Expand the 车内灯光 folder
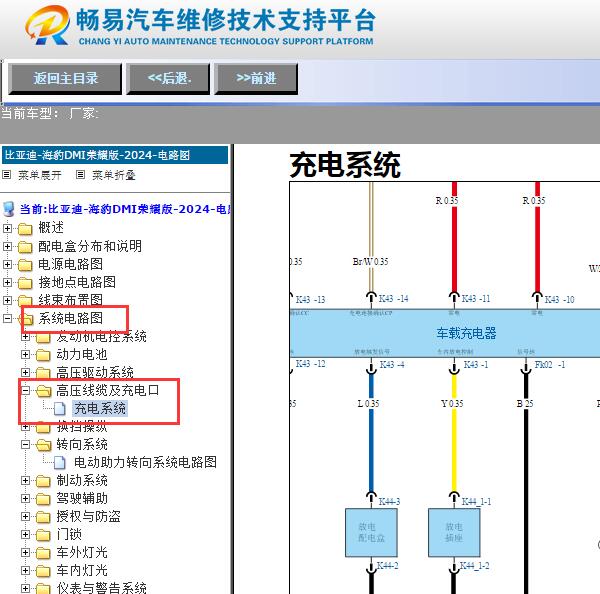The image size is (600, 594). pyautogui.click(x=25, y=571)
